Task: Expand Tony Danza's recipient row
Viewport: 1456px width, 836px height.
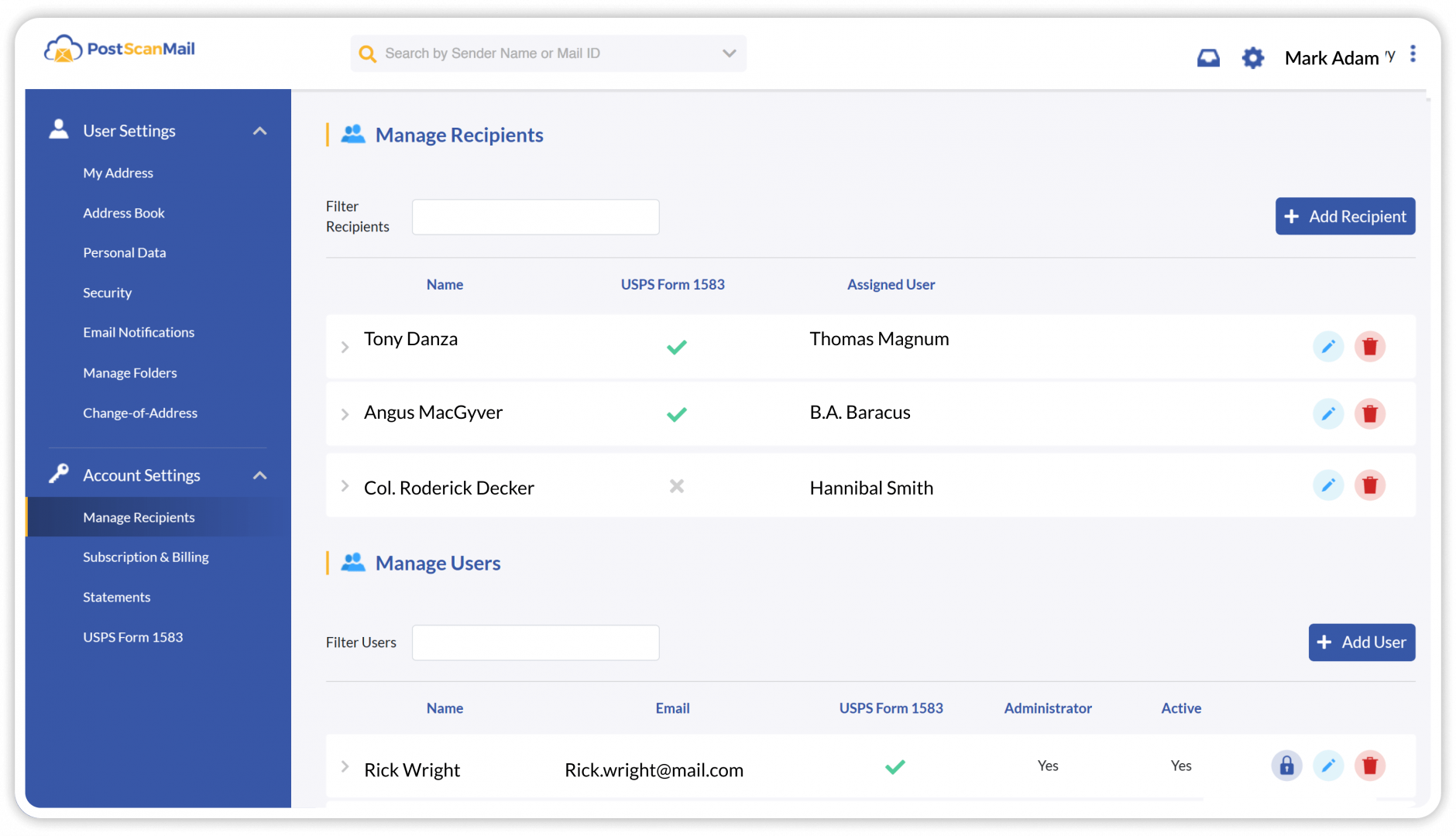Action: click(345, 347)
